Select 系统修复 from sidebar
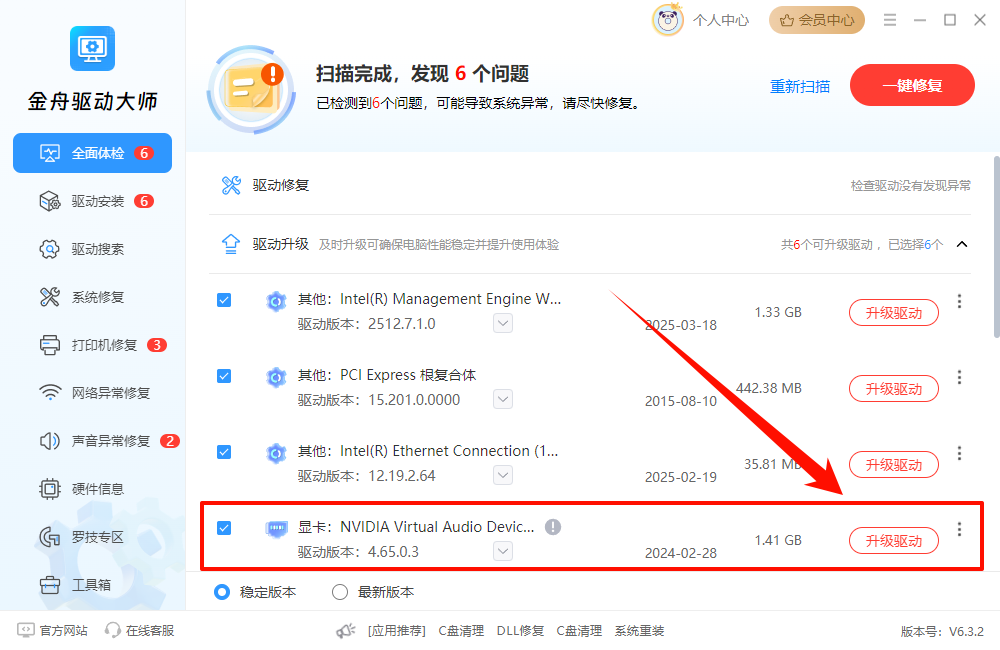Image resolution: width=1000 pixels, height=650 pixels. (92, 297)
